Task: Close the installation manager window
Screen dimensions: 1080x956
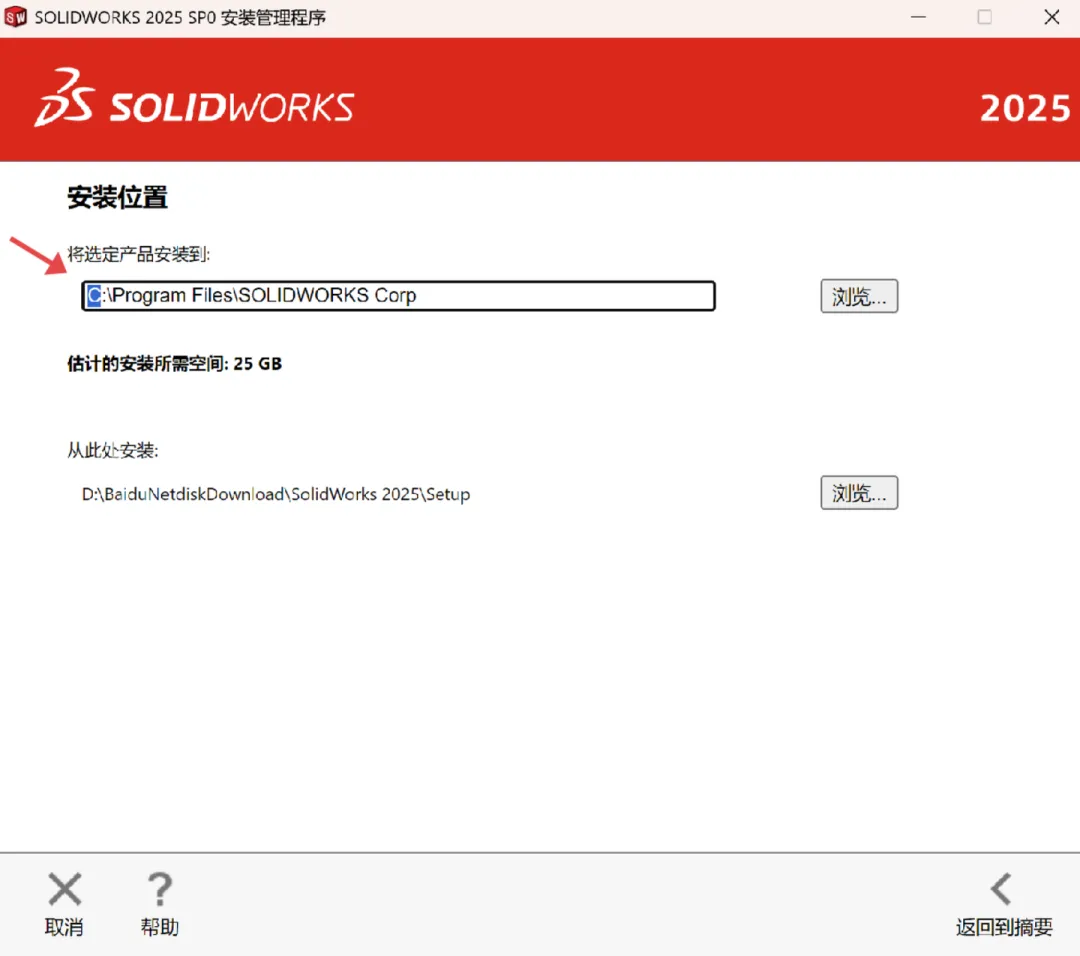Action: 1051,17
